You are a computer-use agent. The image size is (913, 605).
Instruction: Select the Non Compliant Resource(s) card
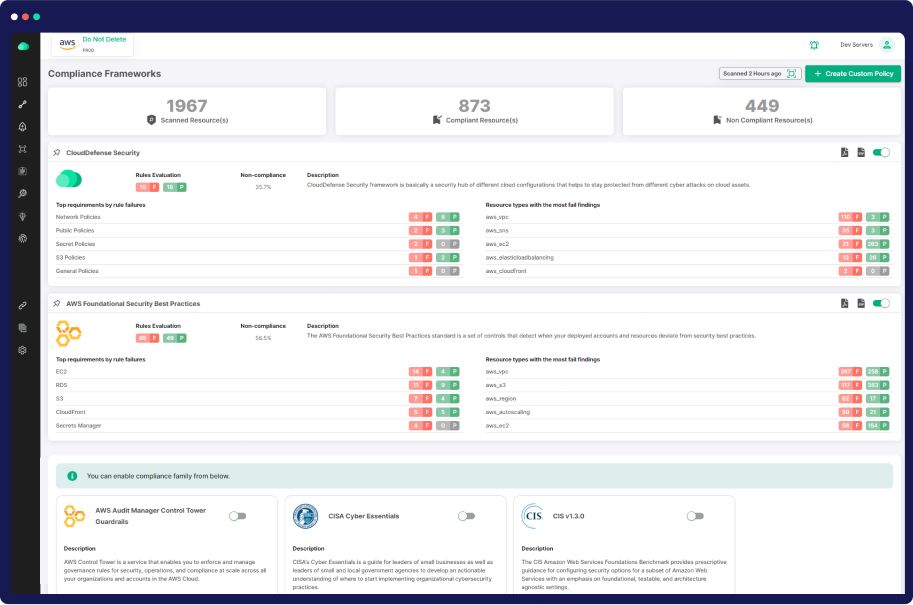coord(761,111)
